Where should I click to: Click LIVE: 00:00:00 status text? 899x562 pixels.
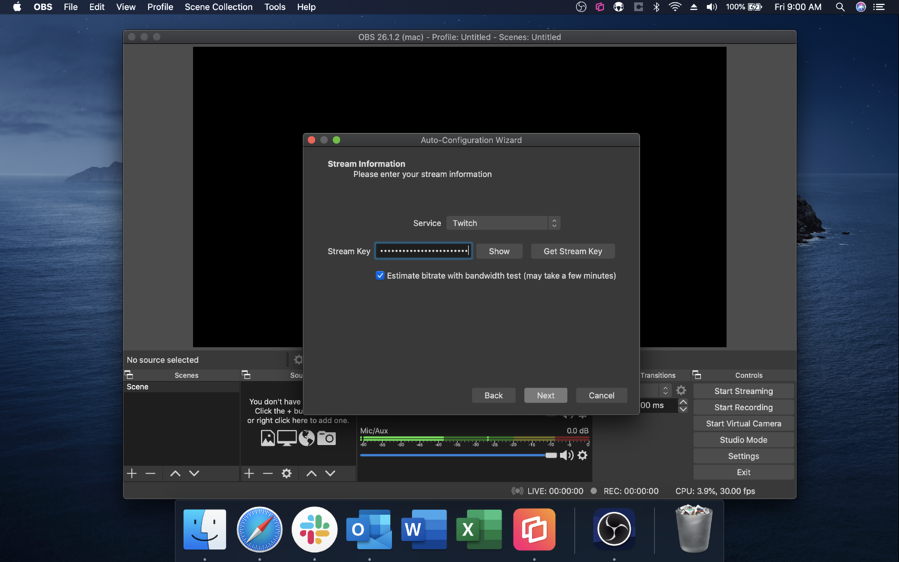point(555,491)
